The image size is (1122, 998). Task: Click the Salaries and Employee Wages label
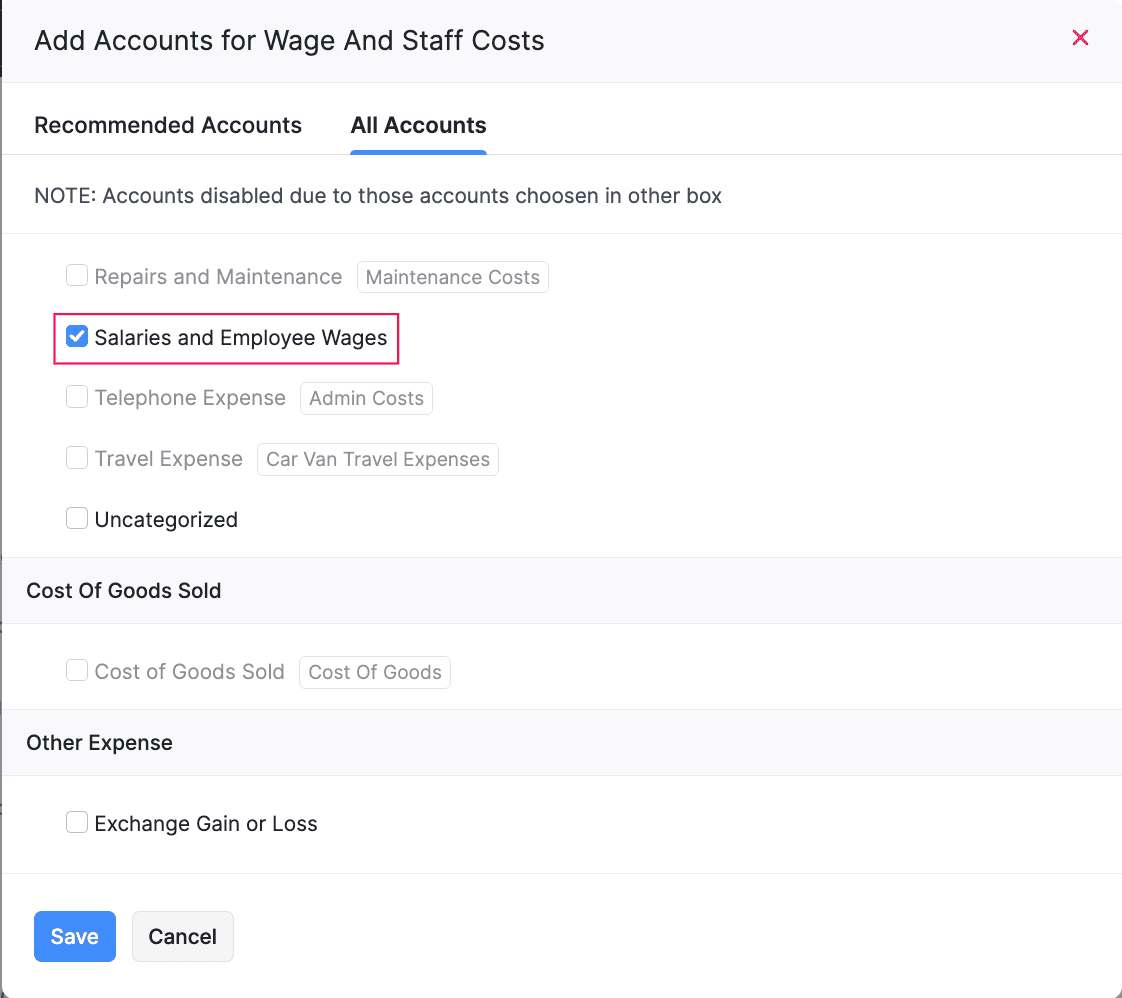(241, 338)
